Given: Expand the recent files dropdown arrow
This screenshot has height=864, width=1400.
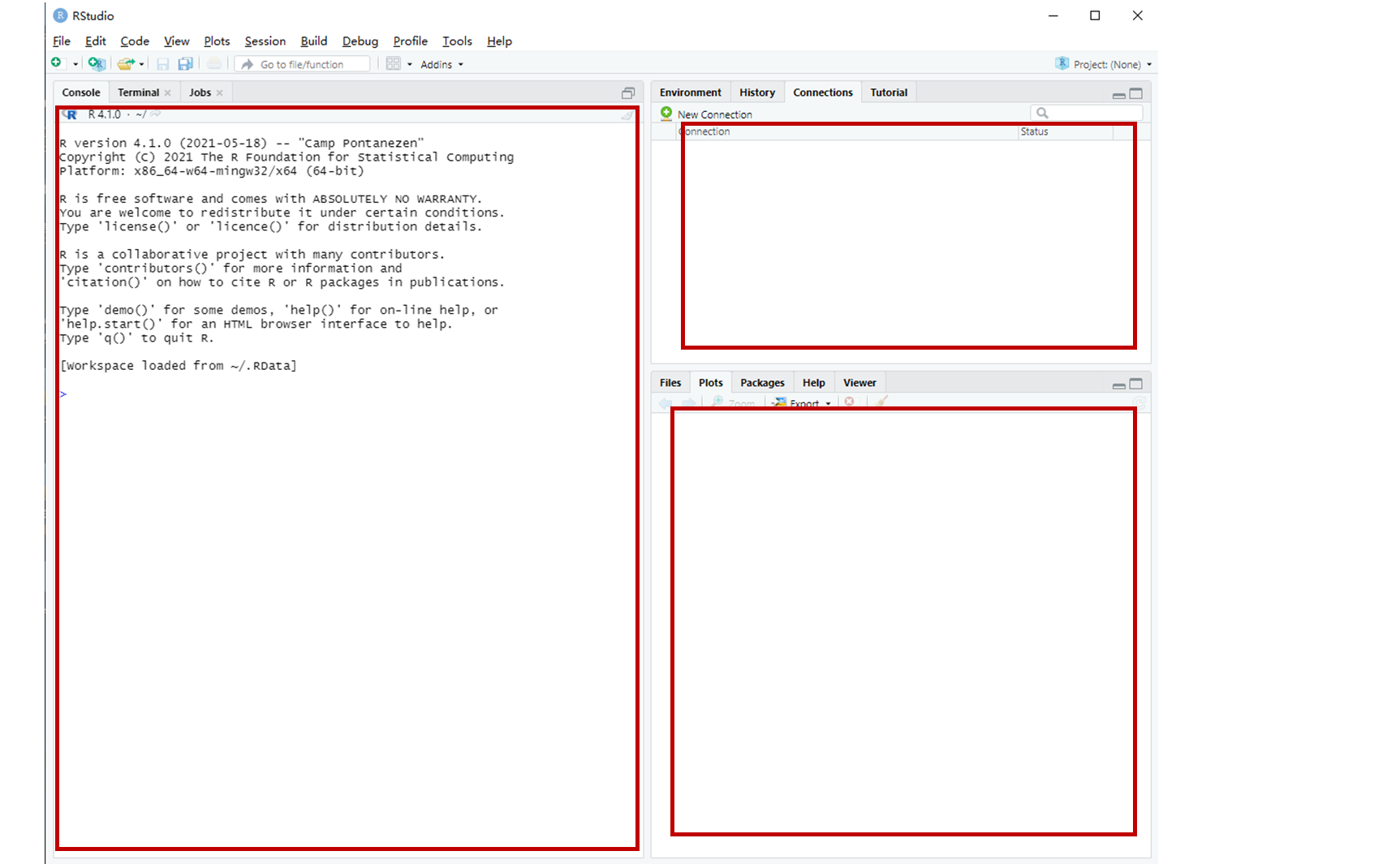Looking at the screenshot, I should [141, 64].
